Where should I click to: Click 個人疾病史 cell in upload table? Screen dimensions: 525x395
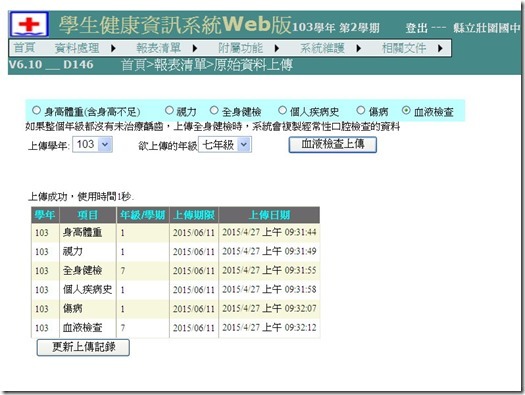[87, 290]
